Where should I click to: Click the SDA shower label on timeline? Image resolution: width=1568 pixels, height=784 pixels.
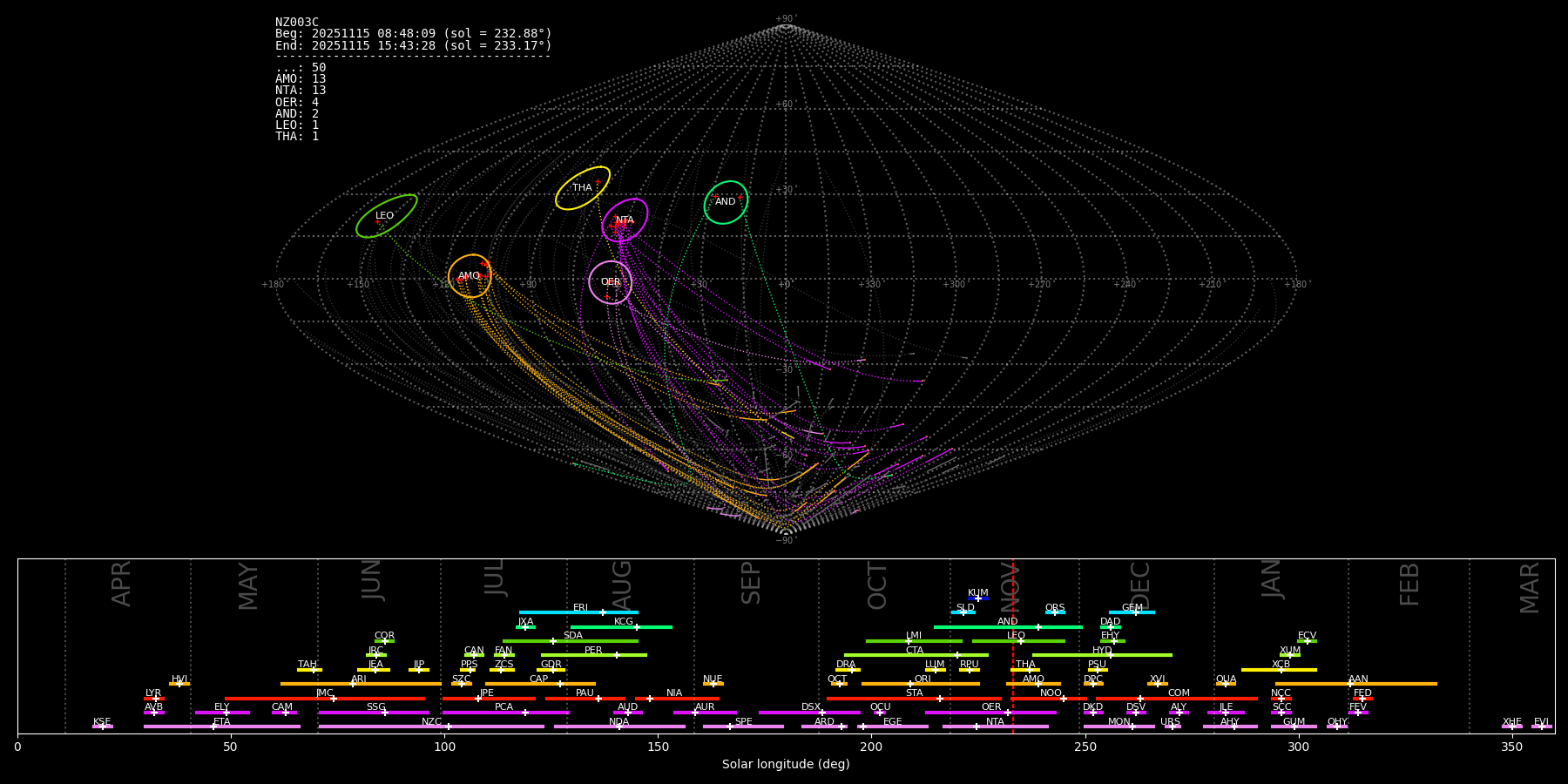[572, 636]
